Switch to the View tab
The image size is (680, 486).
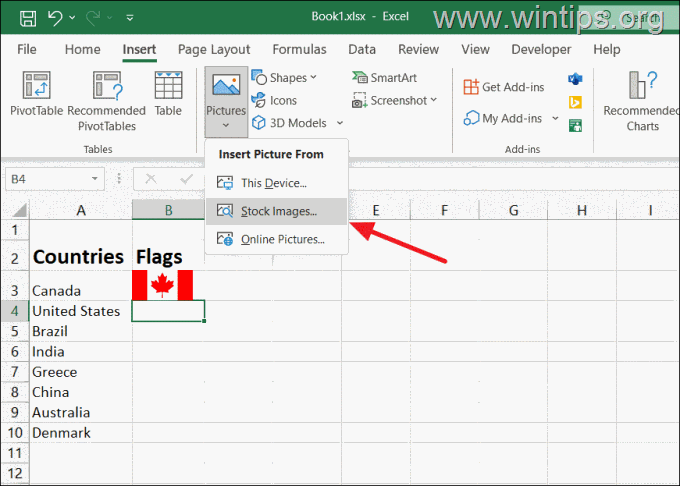point(475,49)
